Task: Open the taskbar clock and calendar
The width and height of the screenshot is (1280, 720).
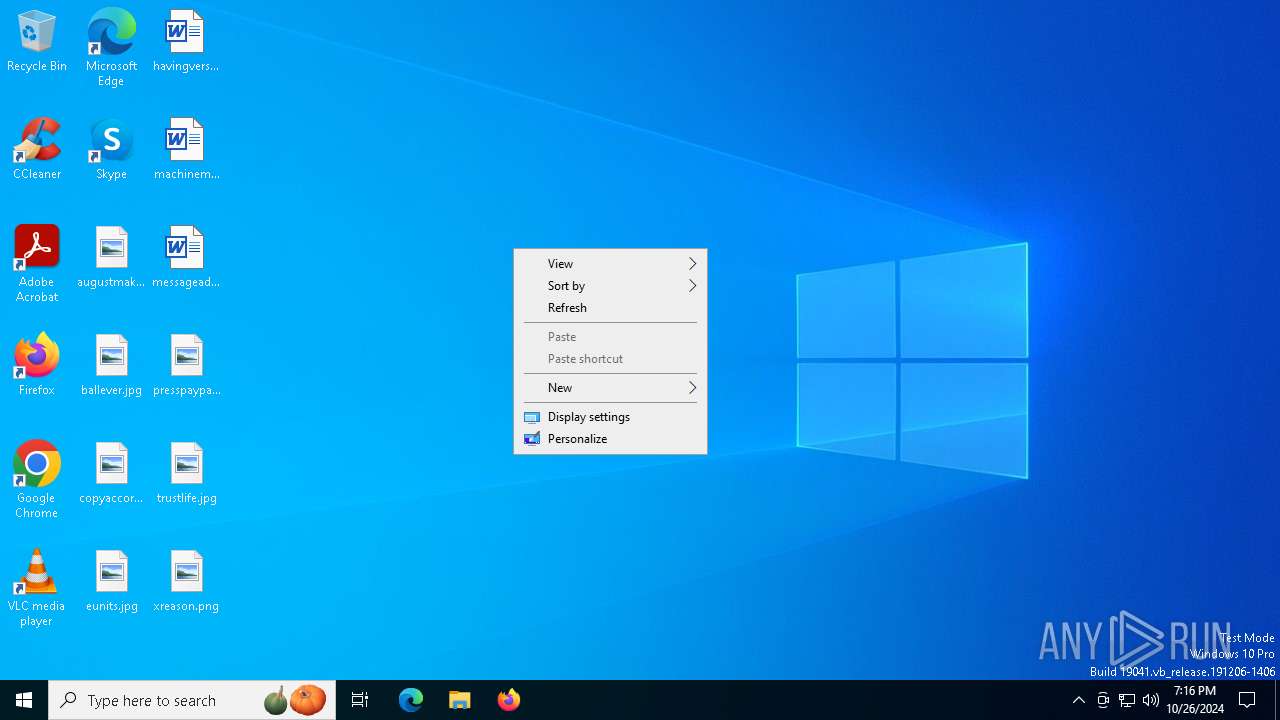Action: pos(1195,700)
